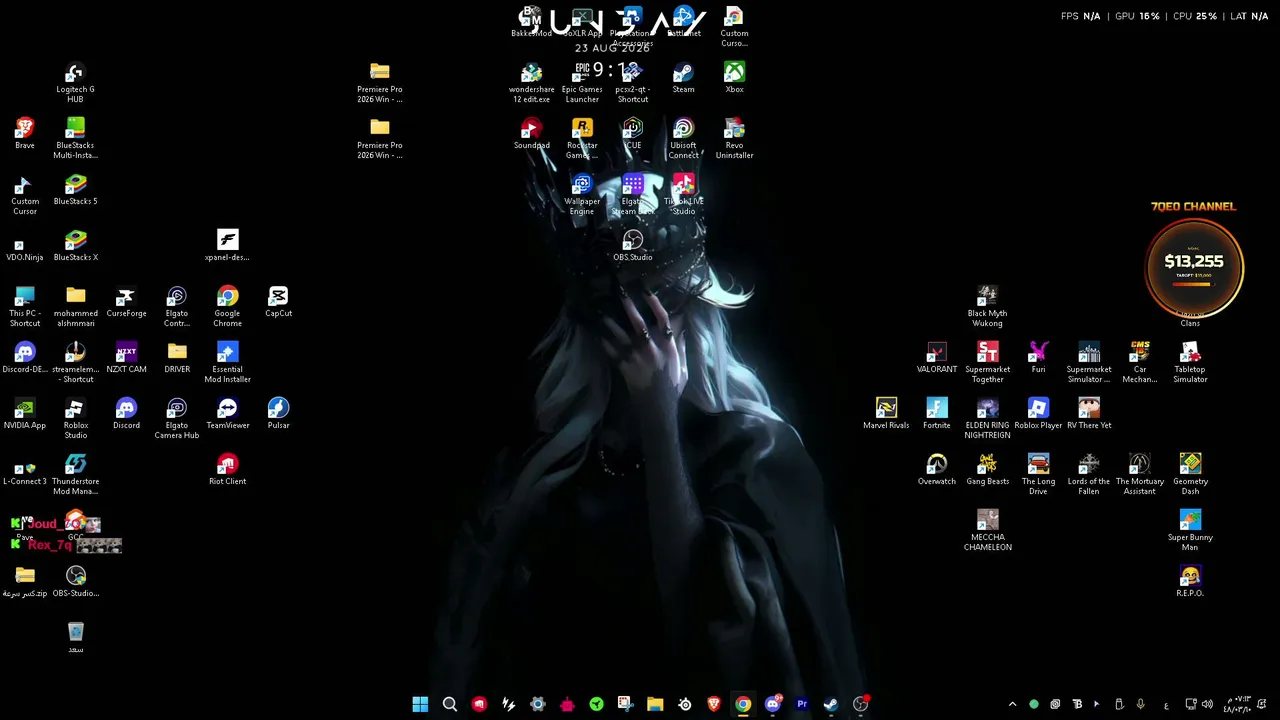Select the xpanel-des... desktop icon
The width and height of the screenshot is (1280, 720).
tap(227, 246)
